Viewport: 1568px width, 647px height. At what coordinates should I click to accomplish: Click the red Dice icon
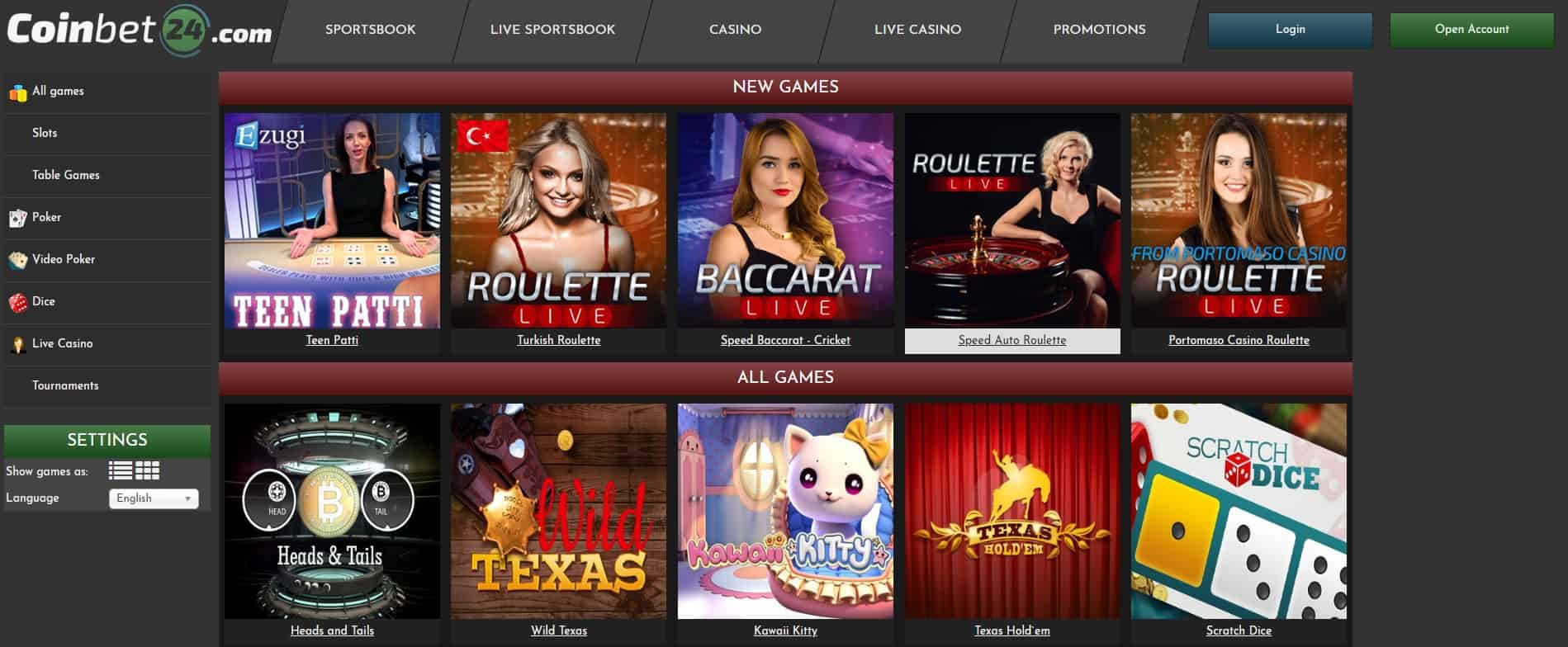[x=17, y=303]
